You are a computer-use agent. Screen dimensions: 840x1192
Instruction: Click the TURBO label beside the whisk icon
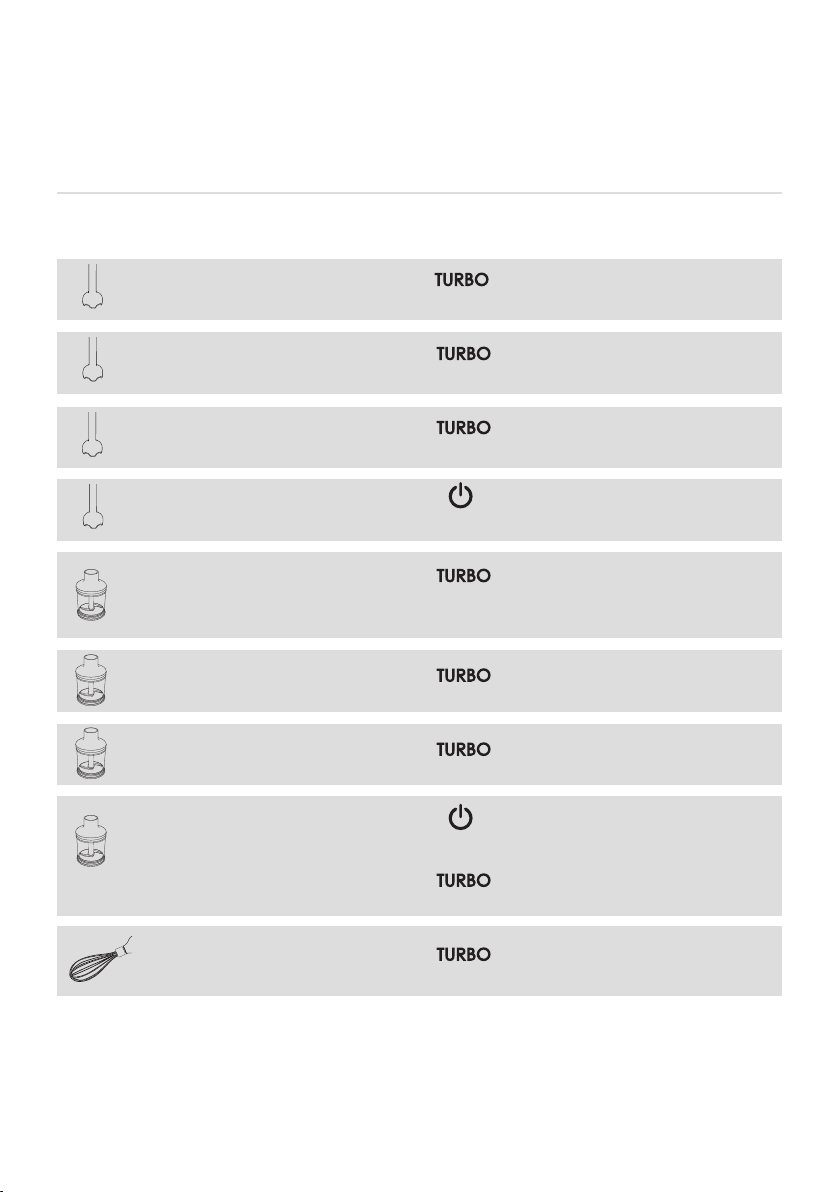pyautogui.click(x=463, y=955)
